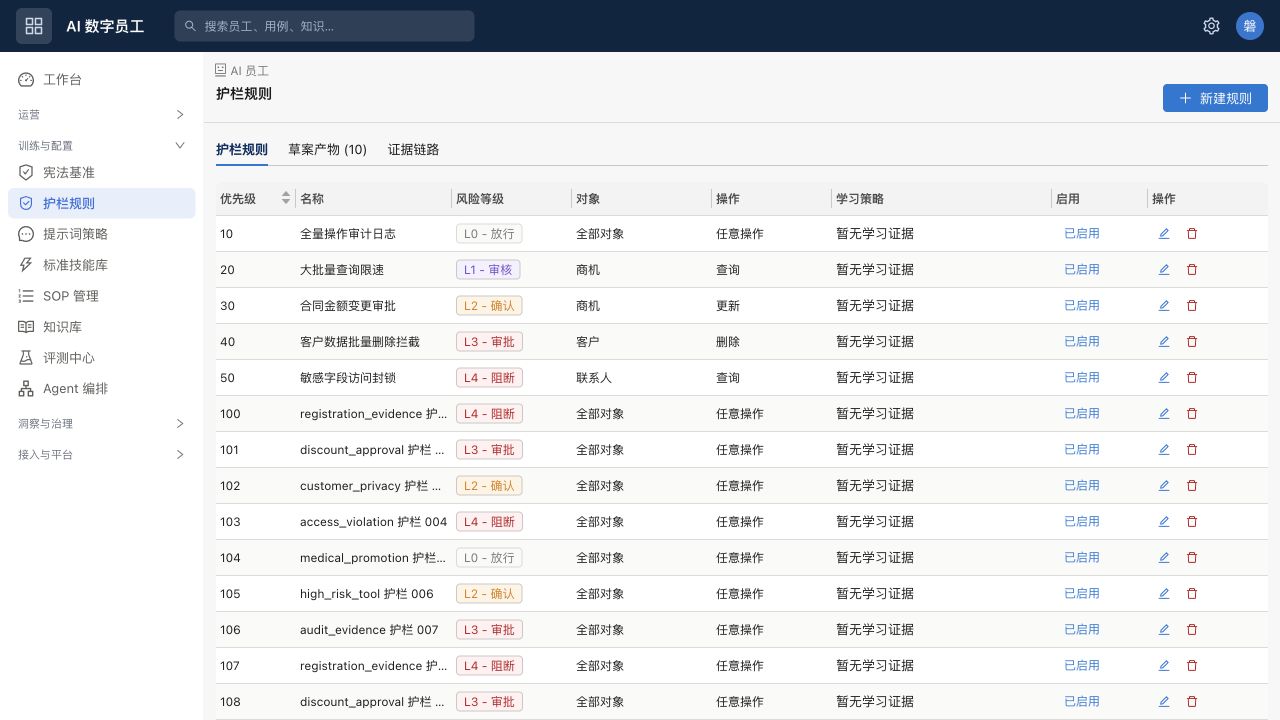Open 知识库 in the sidebar
The height and width of the screenshot is (720, 1280).
[102, 327]
